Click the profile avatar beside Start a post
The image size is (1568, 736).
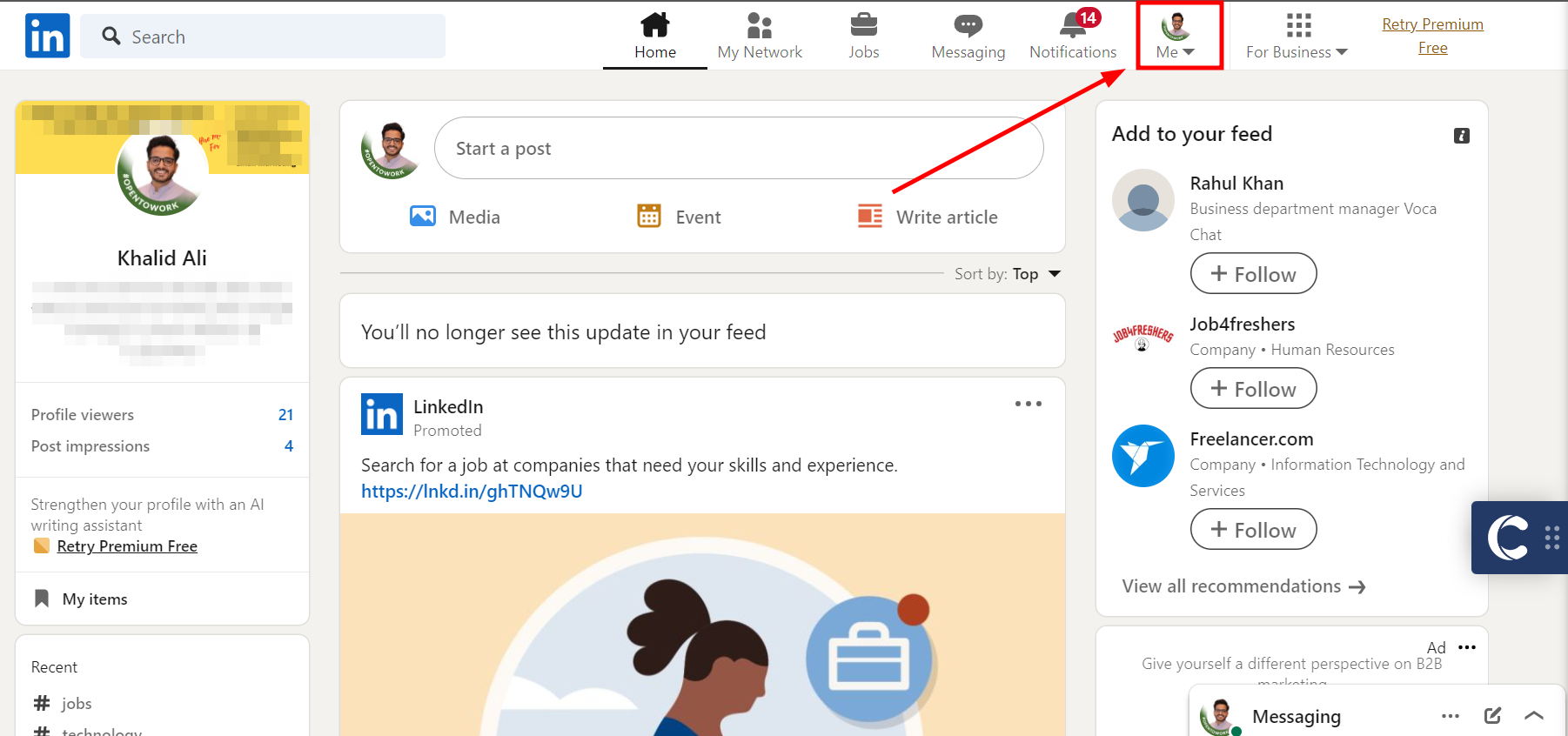[391, 150]
